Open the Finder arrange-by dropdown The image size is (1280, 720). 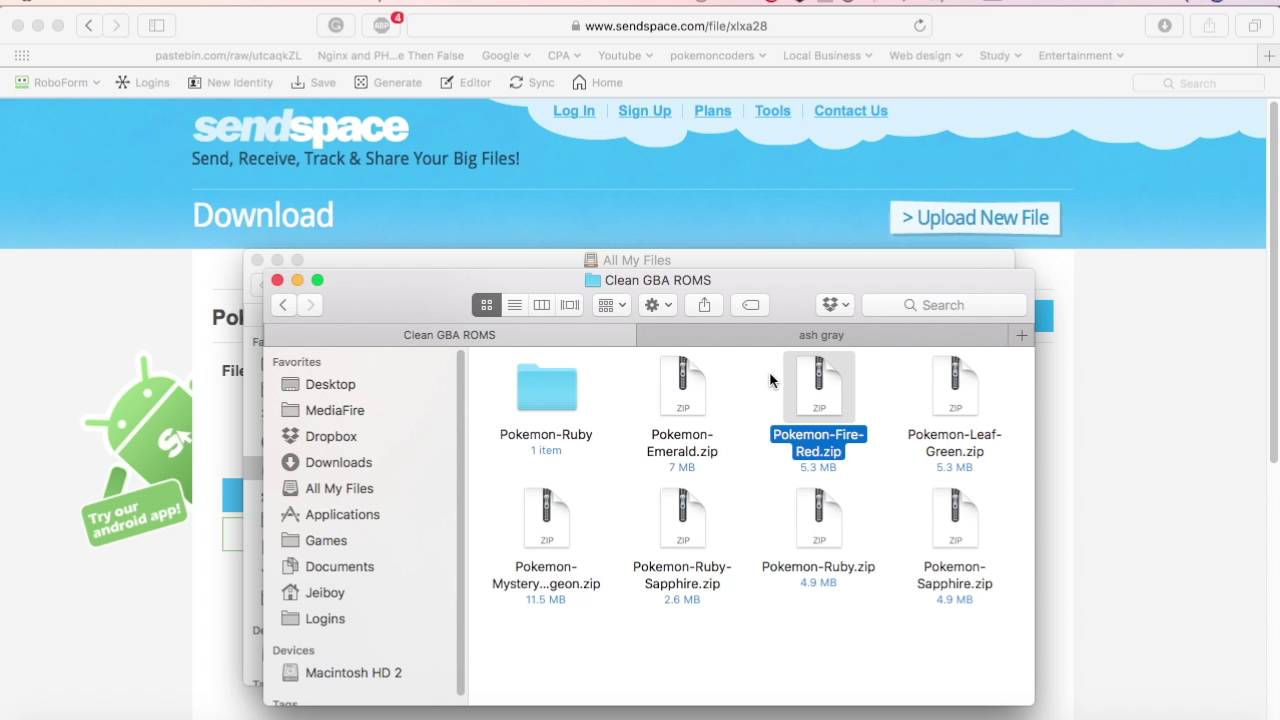(611, 305)
